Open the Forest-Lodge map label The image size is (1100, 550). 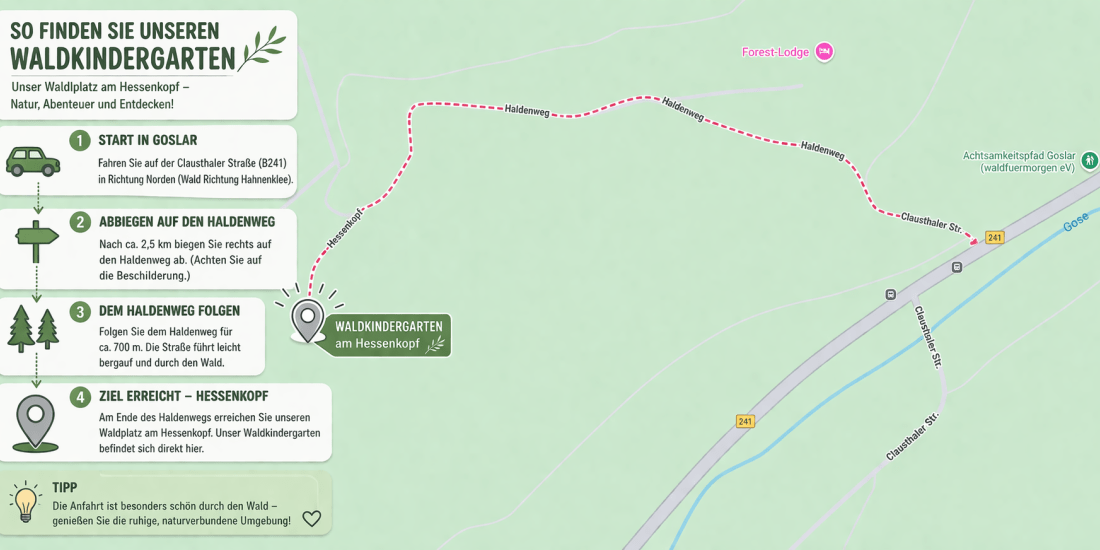776,52
